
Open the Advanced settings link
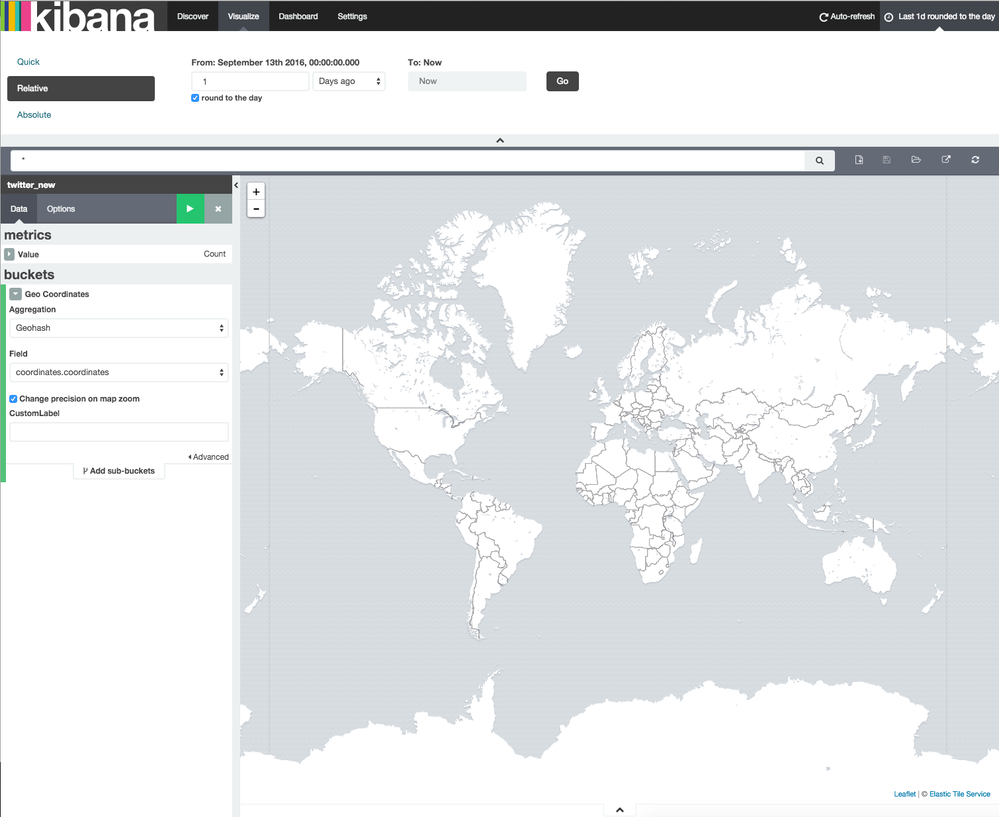coord(208,456)
